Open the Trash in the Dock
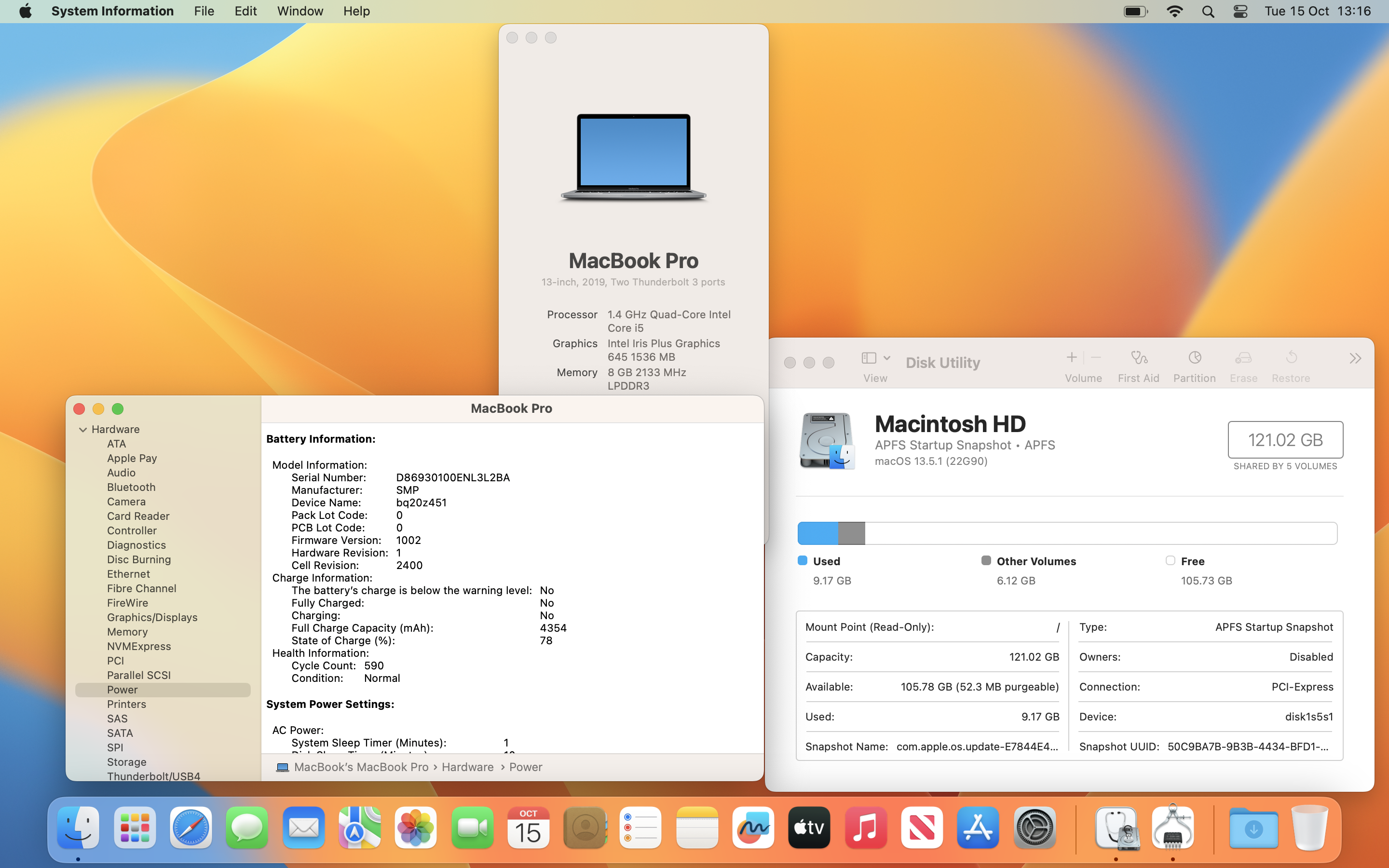 click(x=1309, y=827)
